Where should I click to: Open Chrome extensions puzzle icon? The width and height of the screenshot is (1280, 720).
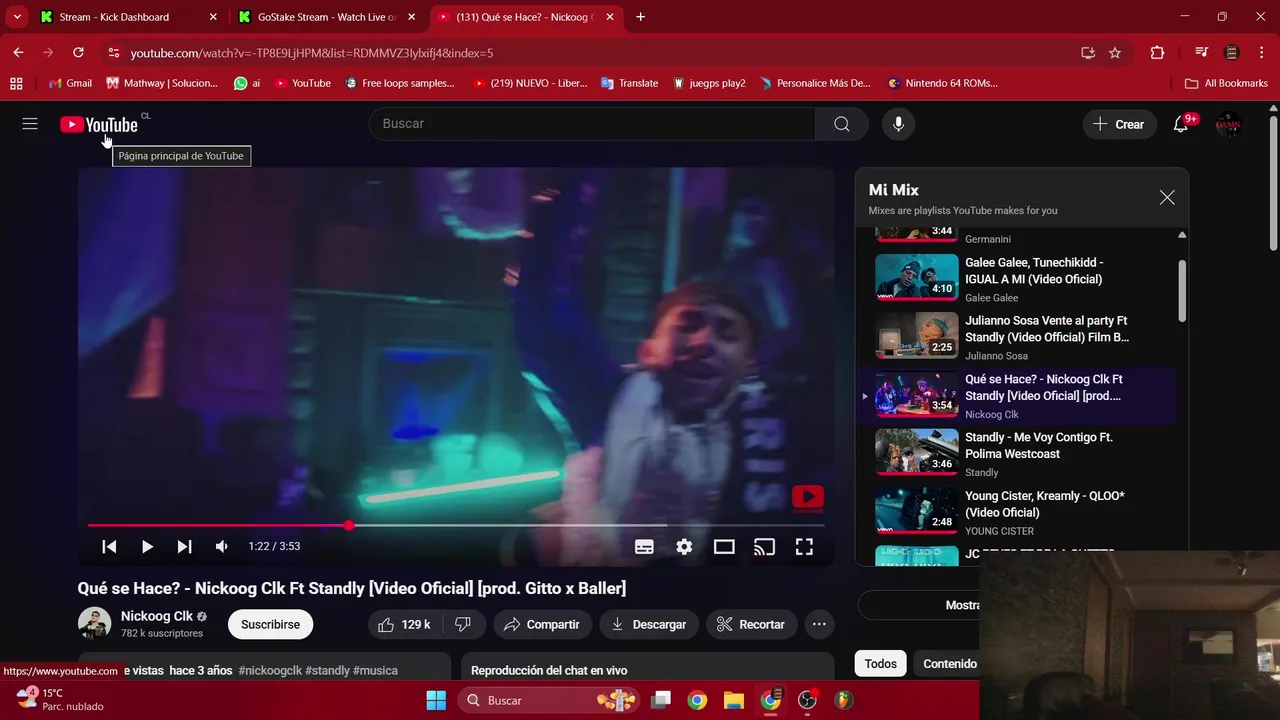point(1157,53)
